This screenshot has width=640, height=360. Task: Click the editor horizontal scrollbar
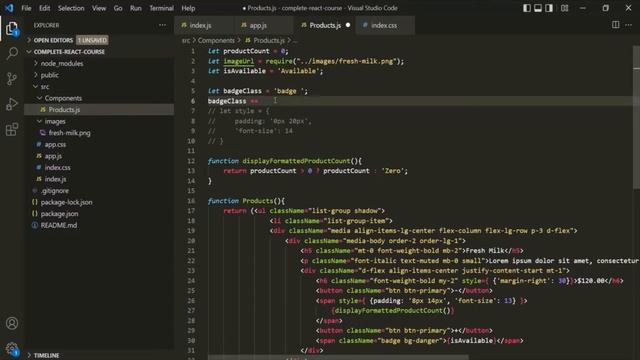point(338,358)
